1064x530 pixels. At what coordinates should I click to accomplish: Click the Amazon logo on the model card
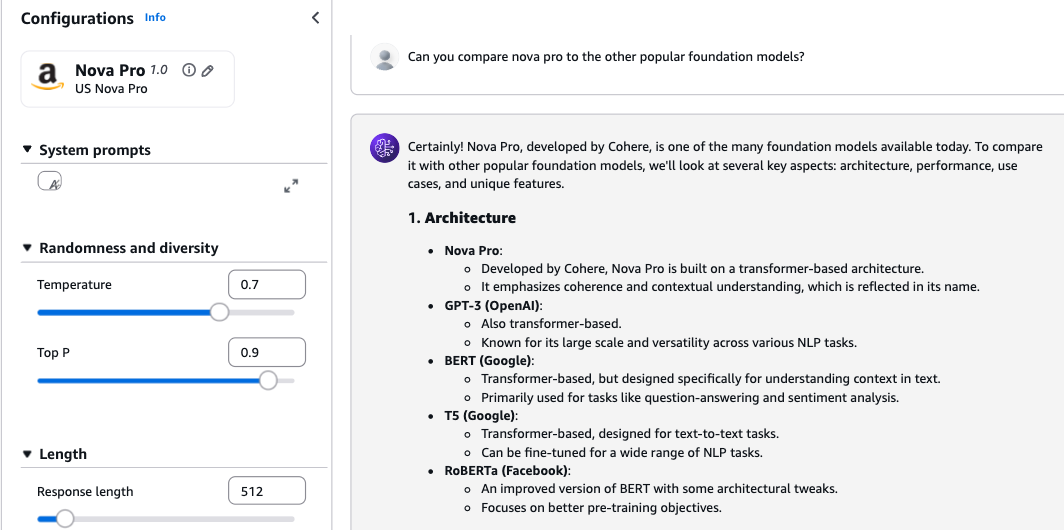pos(48,77)
